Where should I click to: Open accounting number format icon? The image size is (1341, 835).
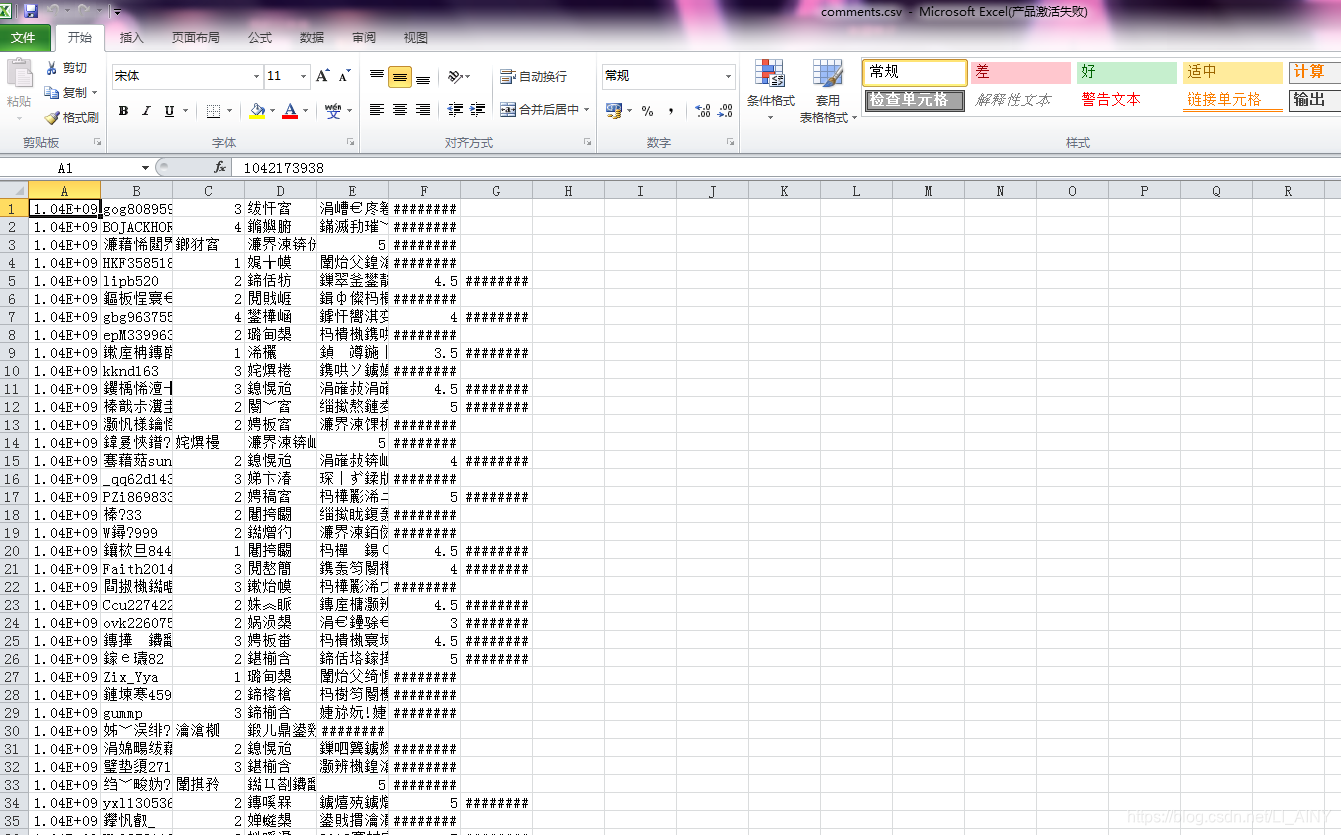coord(612,110)
